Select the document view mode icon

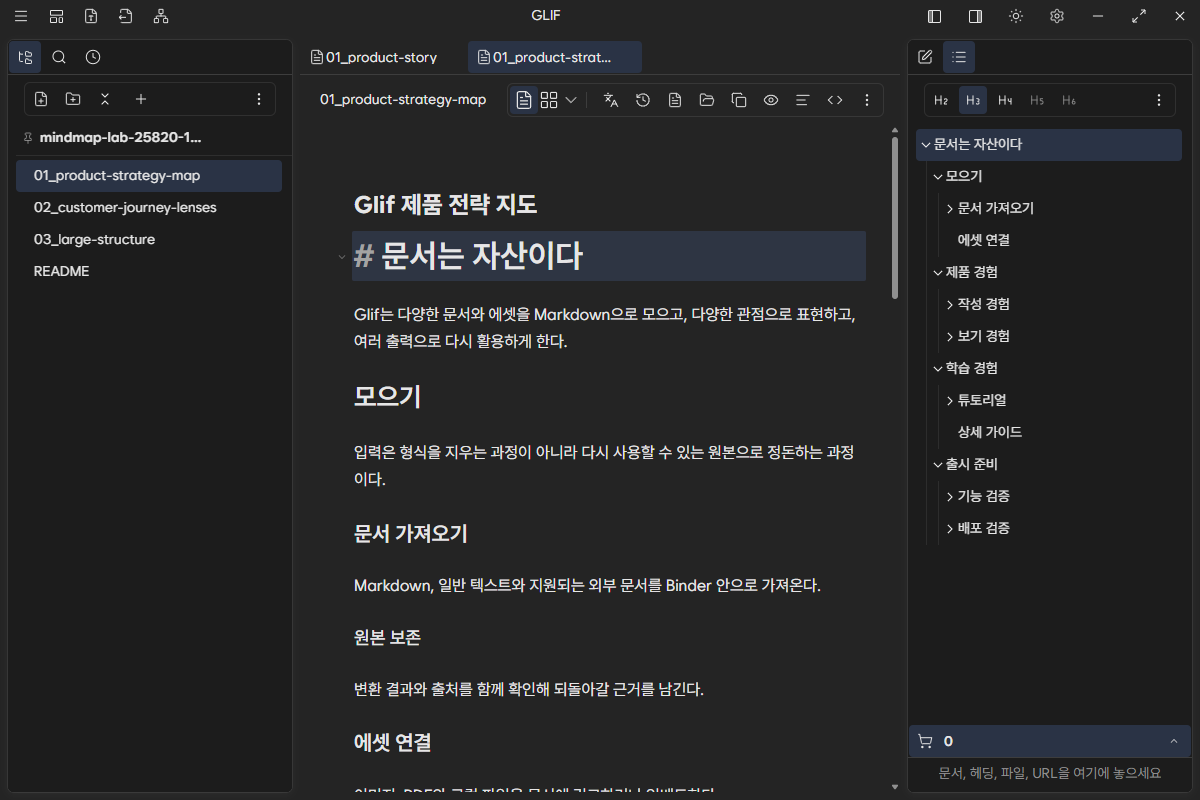tap(524, 100)
